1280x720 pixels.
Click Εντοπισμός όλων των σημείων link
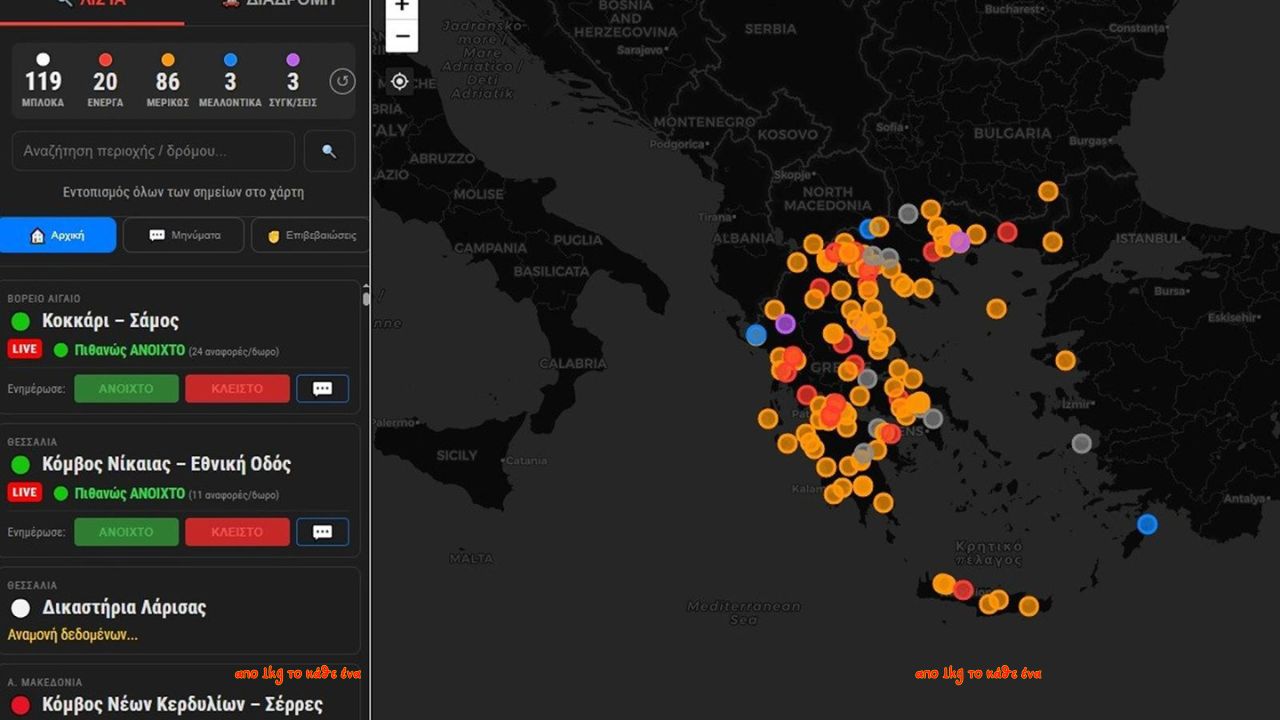pos(183,192)
